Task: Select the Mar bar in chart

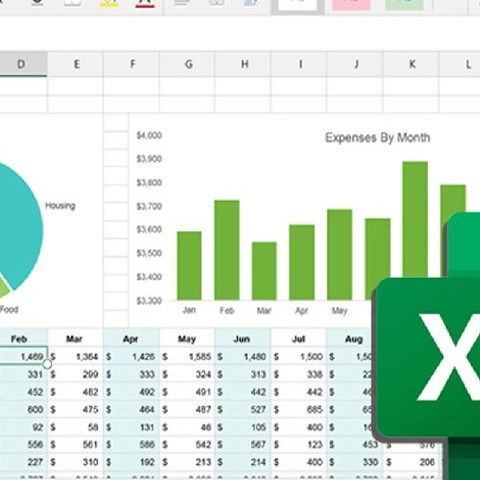Action: pos(264,271)
